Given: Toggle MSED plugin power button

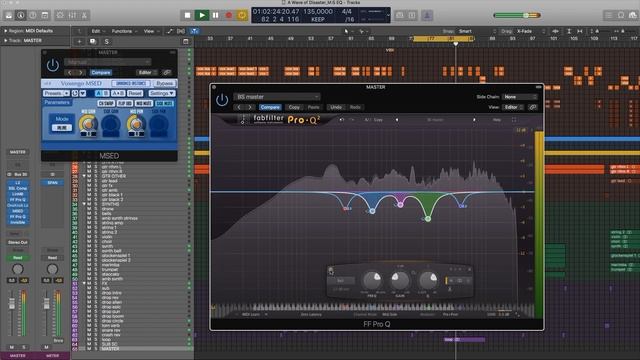Looking at the screenshot, I should tap(53, 65).
